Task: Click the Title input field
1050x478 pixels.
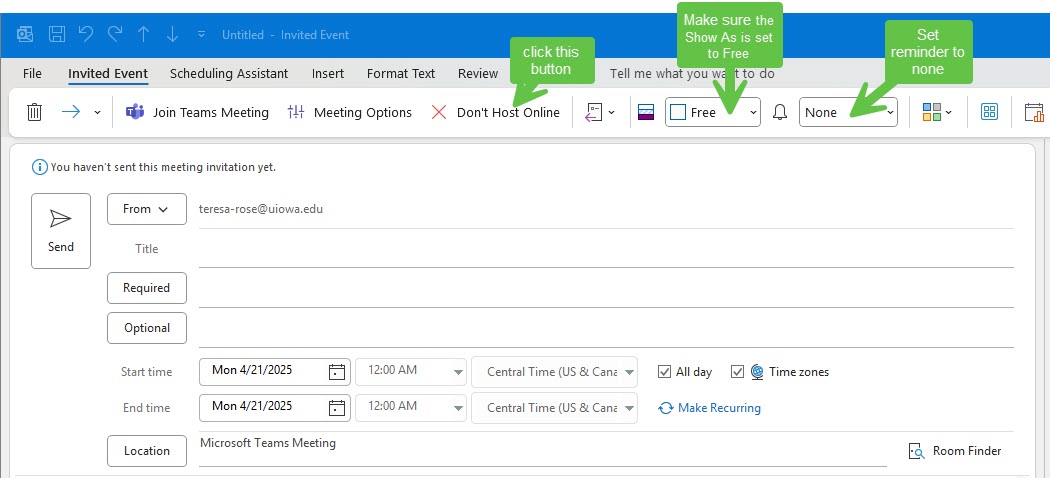Action: click(605, 249)
